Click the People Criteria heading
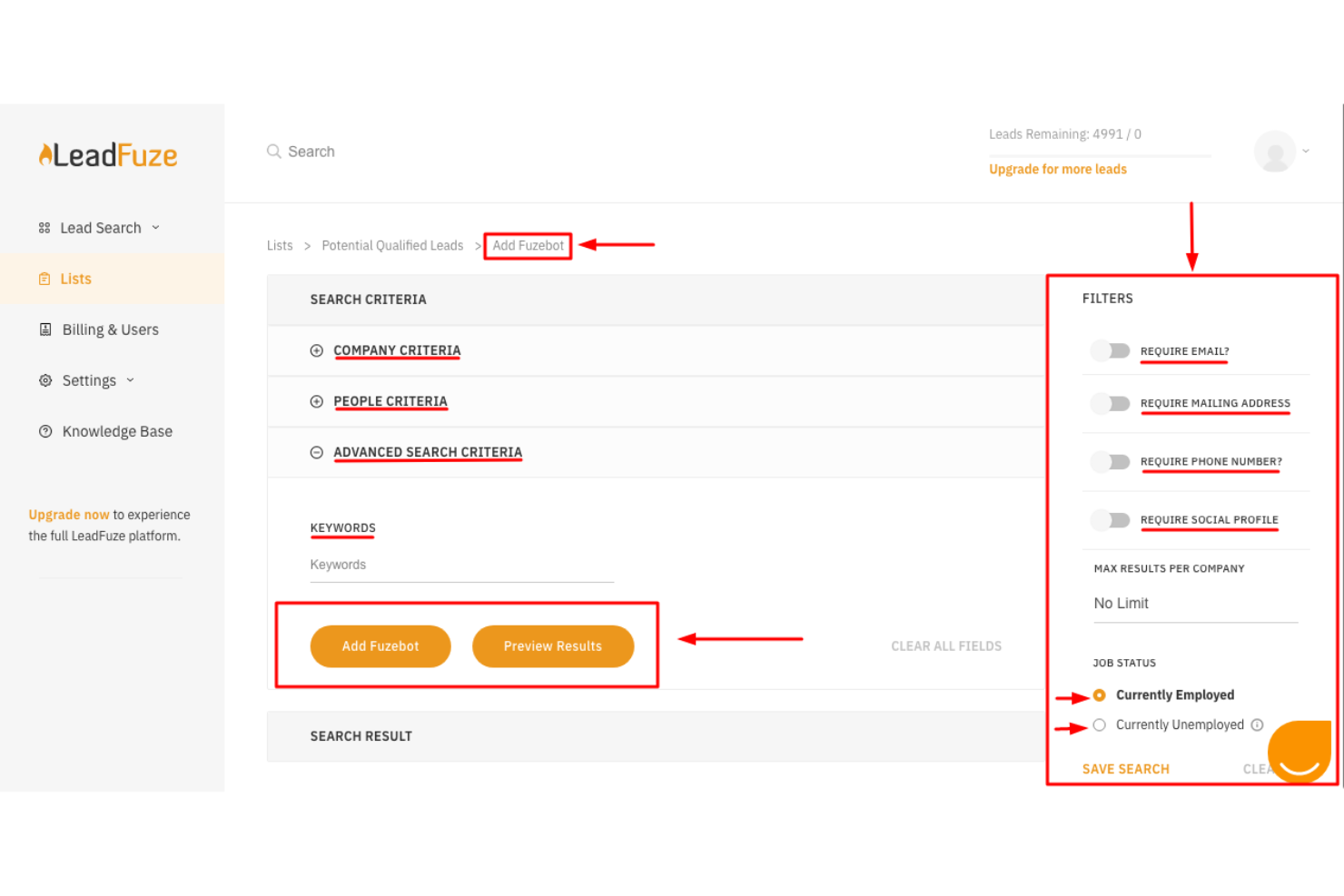 (x=390, y=401)
